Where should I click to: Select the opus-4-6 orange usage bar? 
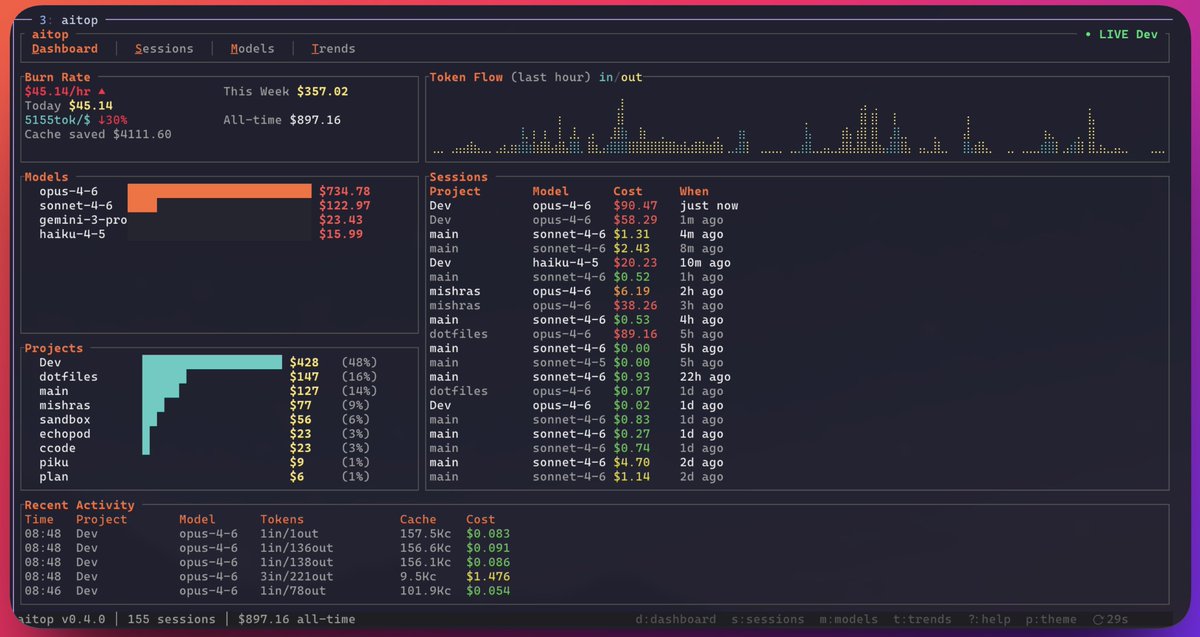pos(220,191)
